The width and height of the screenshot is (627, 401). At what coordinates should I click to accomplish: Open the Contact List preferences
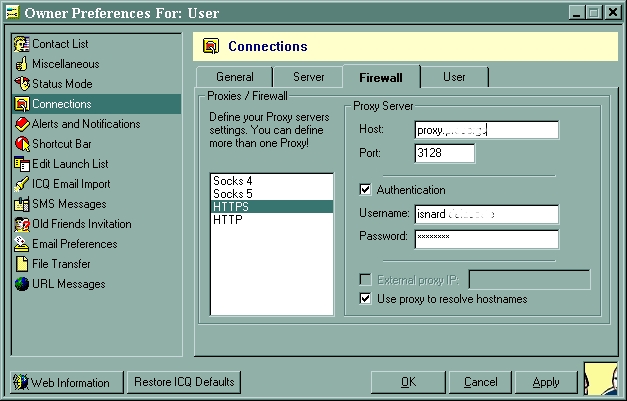(97, 44)
